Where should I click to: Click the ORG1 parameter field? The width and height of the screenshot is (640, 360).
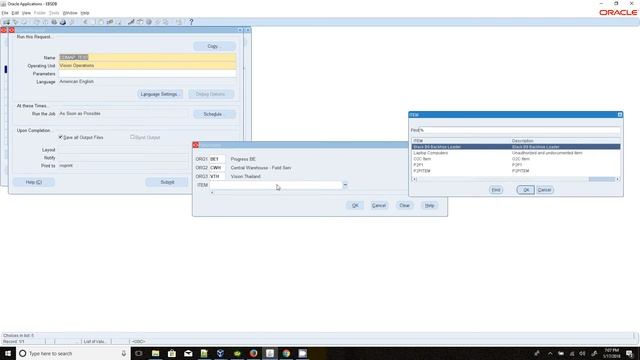tap(217, 159)
